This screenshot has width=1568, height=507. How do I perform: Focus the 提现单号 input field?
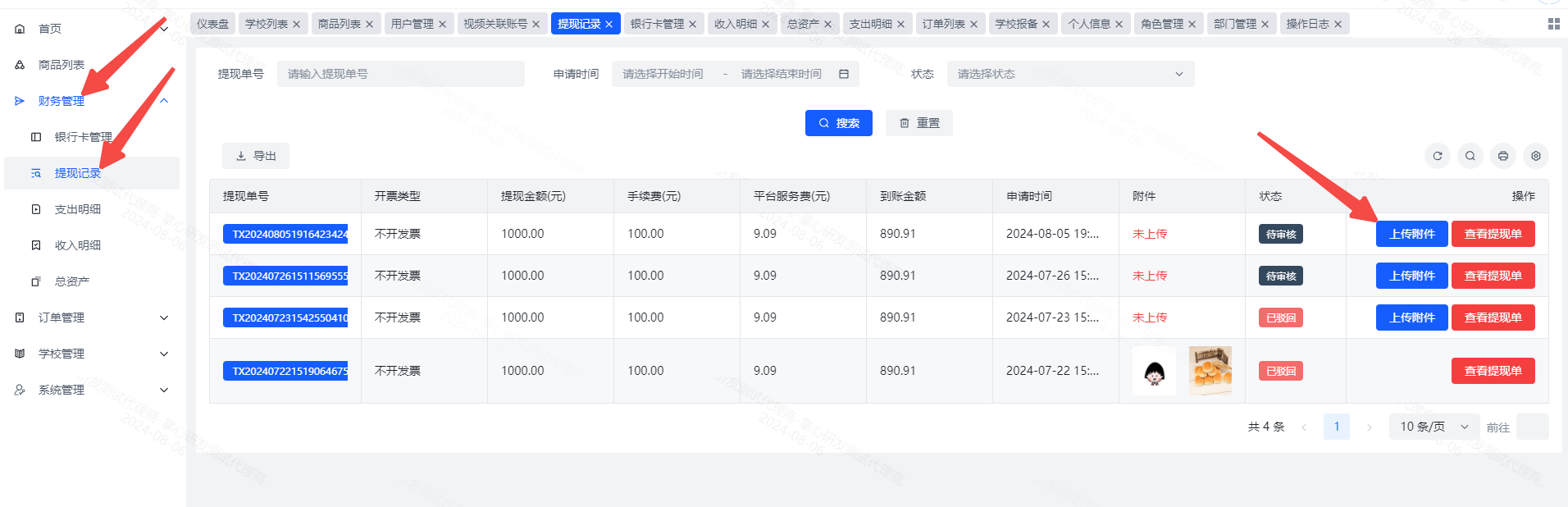click(400, 74)
